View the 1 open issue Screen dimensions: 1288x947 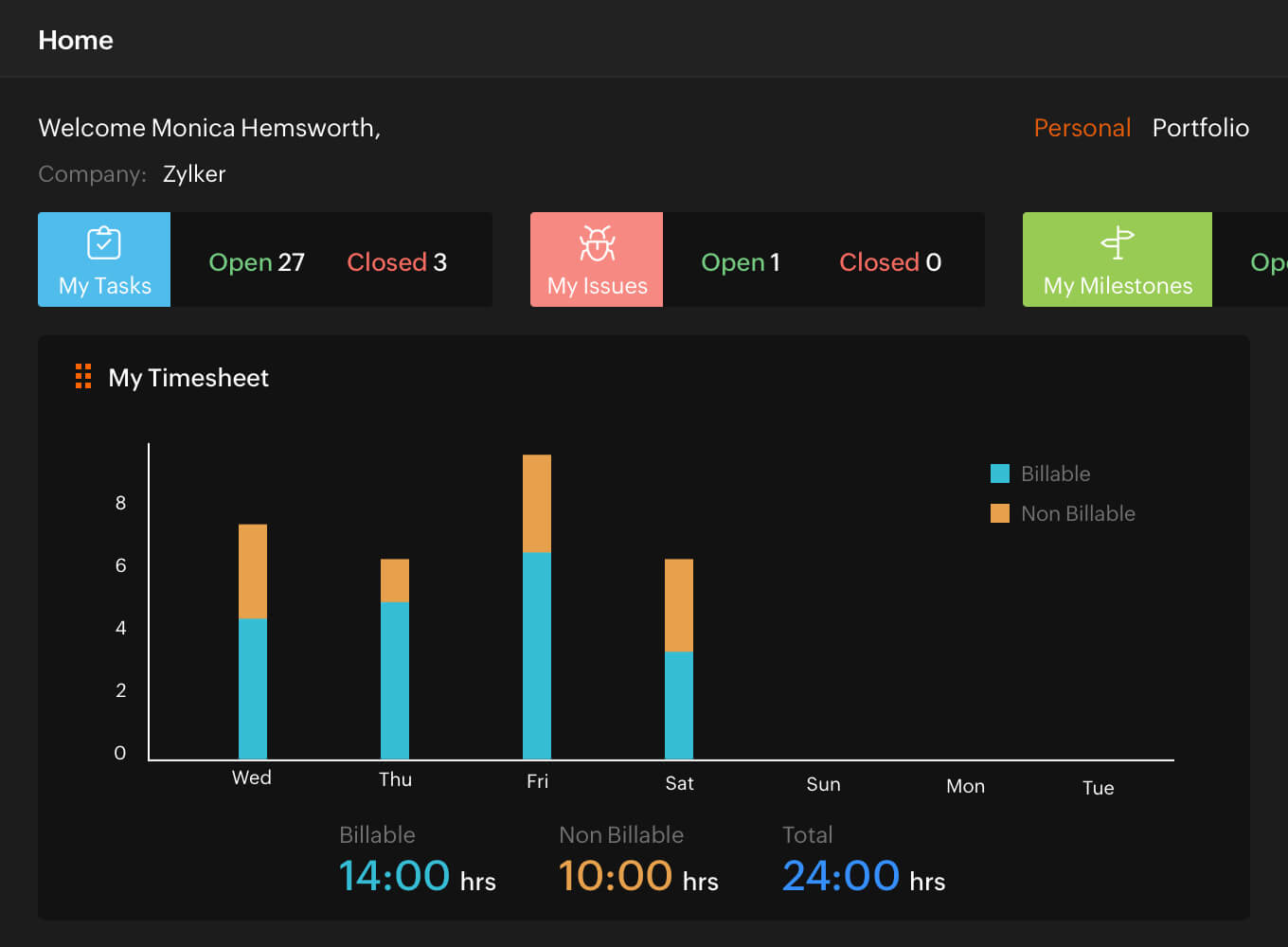tap(740, 262)
